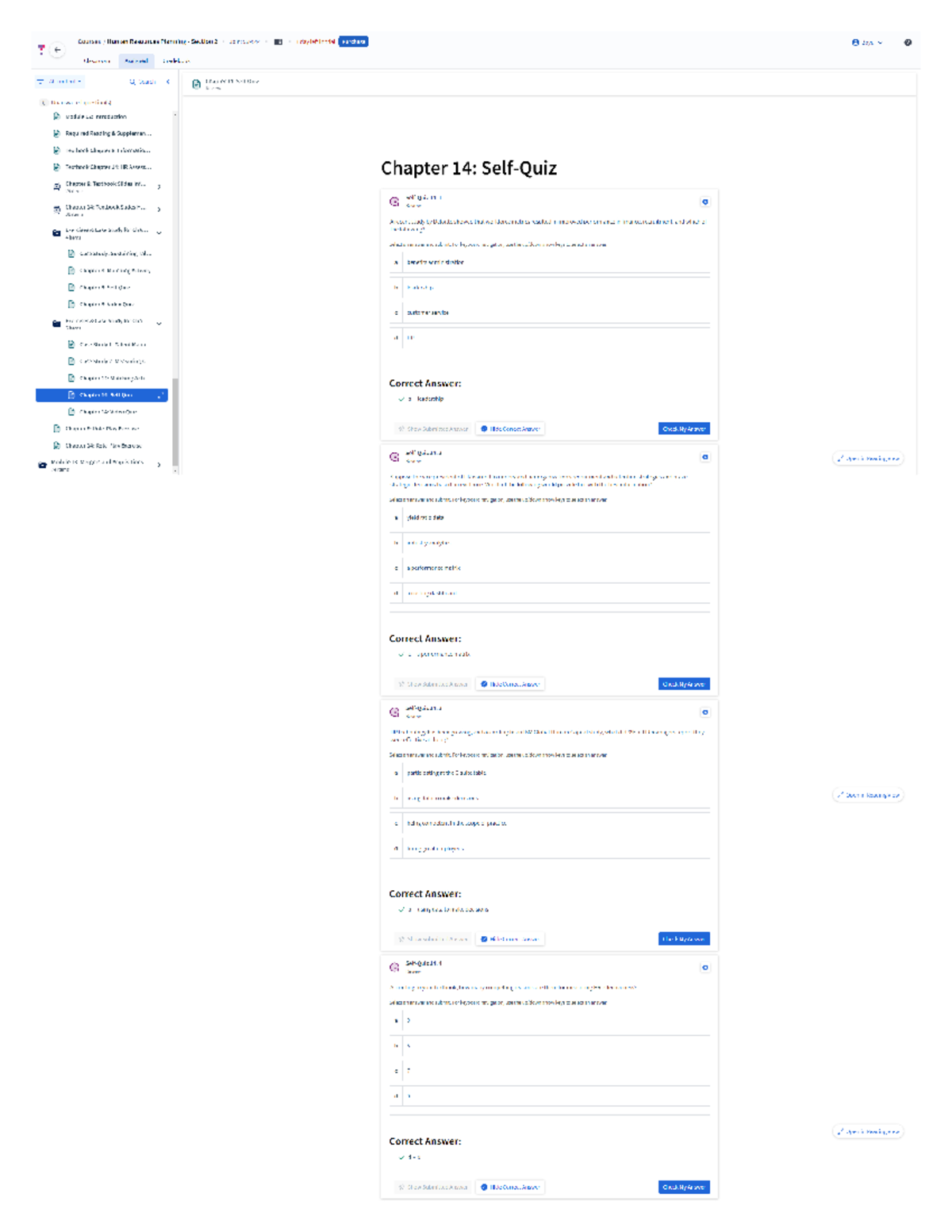Click the purple question icon of Self-Quiz 14.4
Image resolution: width=952 pixels, height=1232 pixels.
click(394, 968)
